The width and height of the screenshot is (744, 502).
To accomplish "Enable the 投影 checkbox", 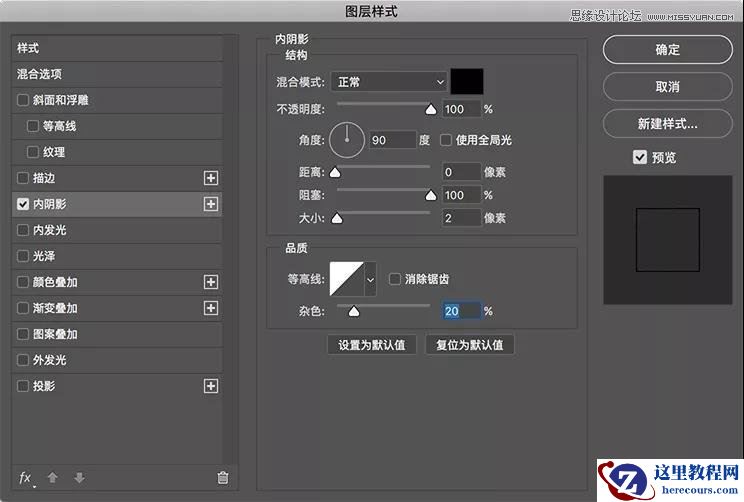I will tap(23, 386).
